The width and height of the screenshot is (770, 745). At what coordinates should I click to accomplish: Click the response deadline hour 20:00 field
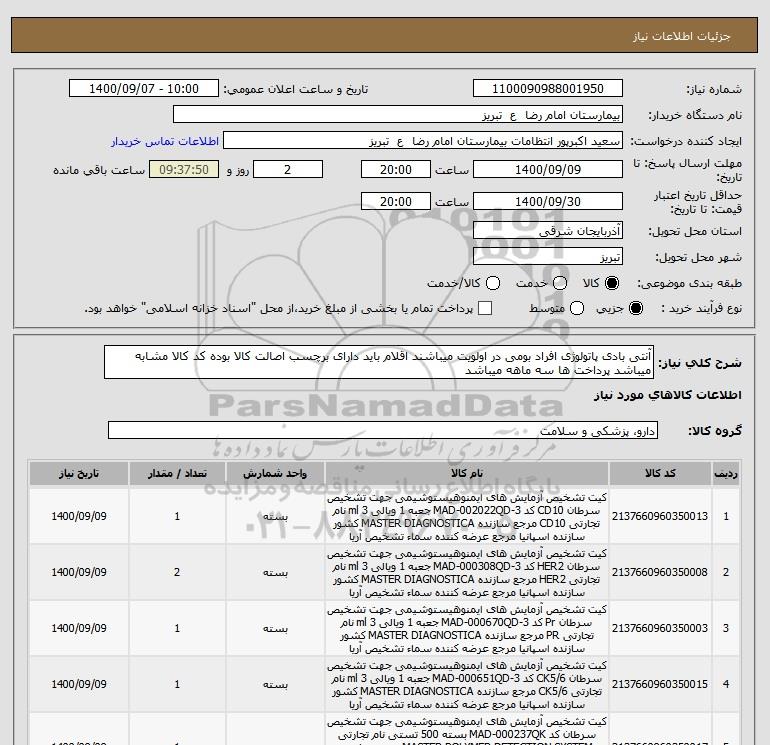coord(396,169)
